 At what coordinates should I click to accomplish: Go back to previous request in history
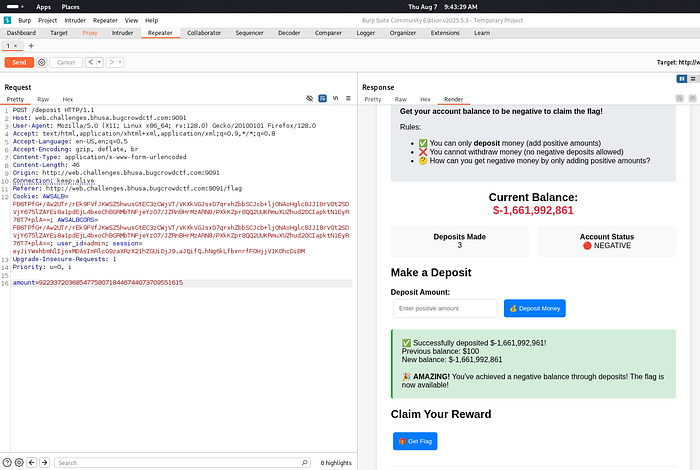(91, 62)
